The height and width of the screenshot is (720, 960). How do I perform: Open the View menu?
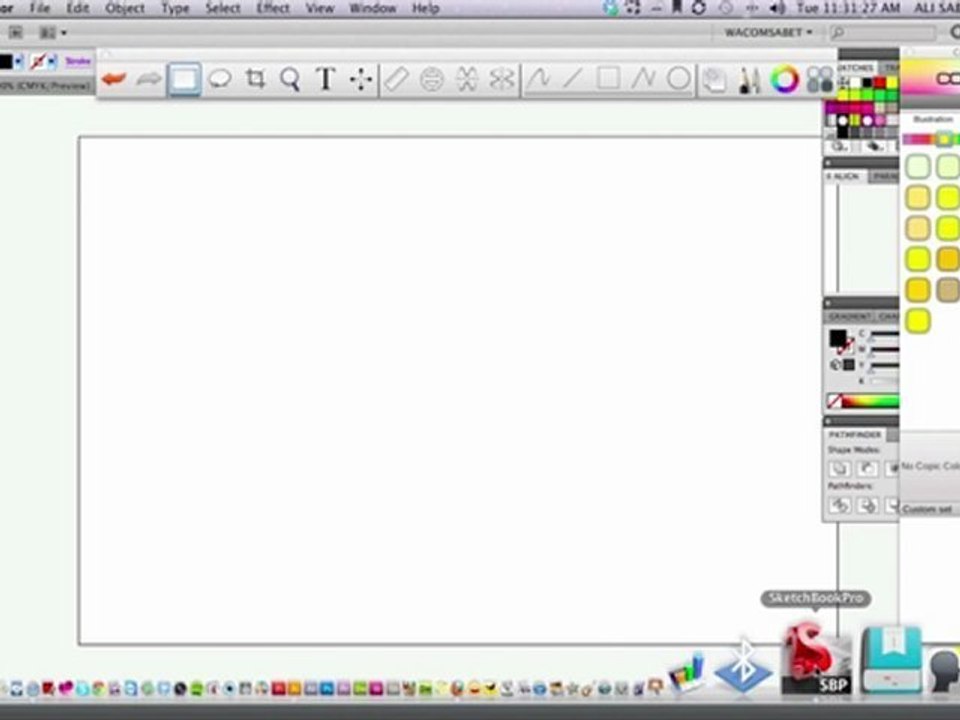click(x=320, y=9)
